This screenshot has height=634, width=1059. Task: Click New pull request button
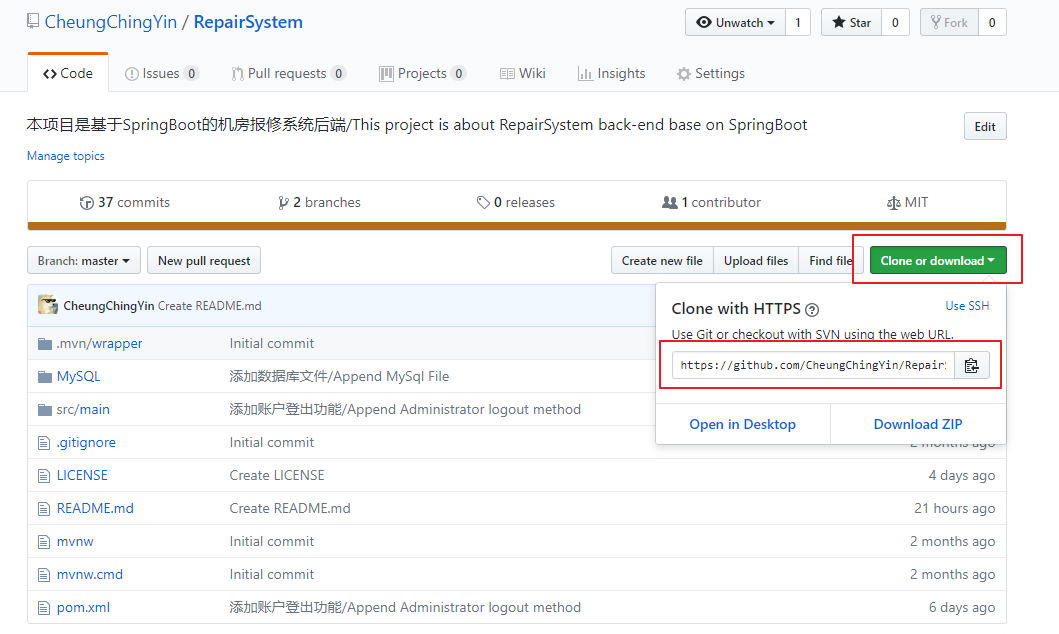coord(204,261)
